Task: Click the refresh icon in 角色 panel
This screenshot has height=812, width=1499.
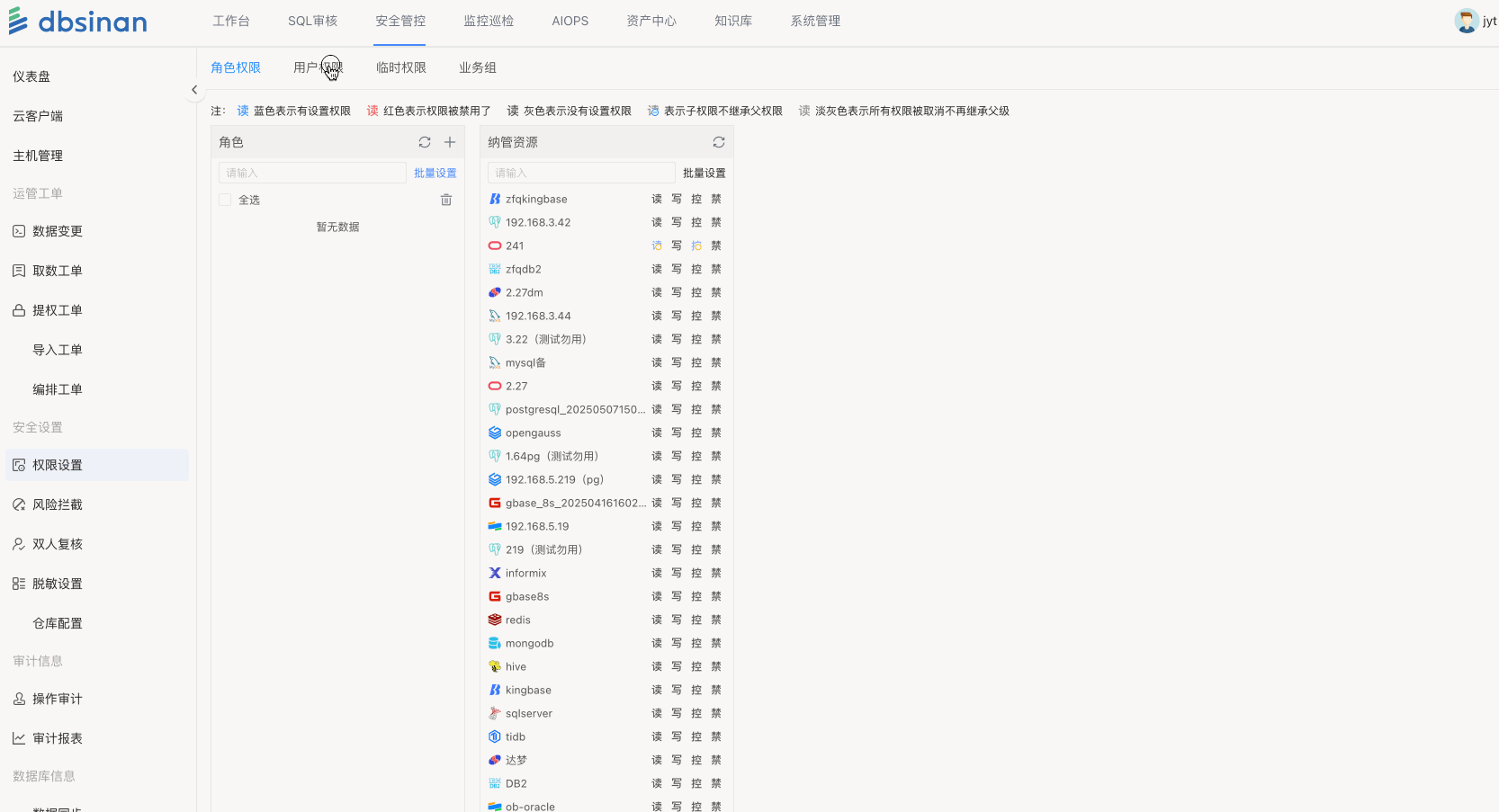Action: tap(425, 142)
